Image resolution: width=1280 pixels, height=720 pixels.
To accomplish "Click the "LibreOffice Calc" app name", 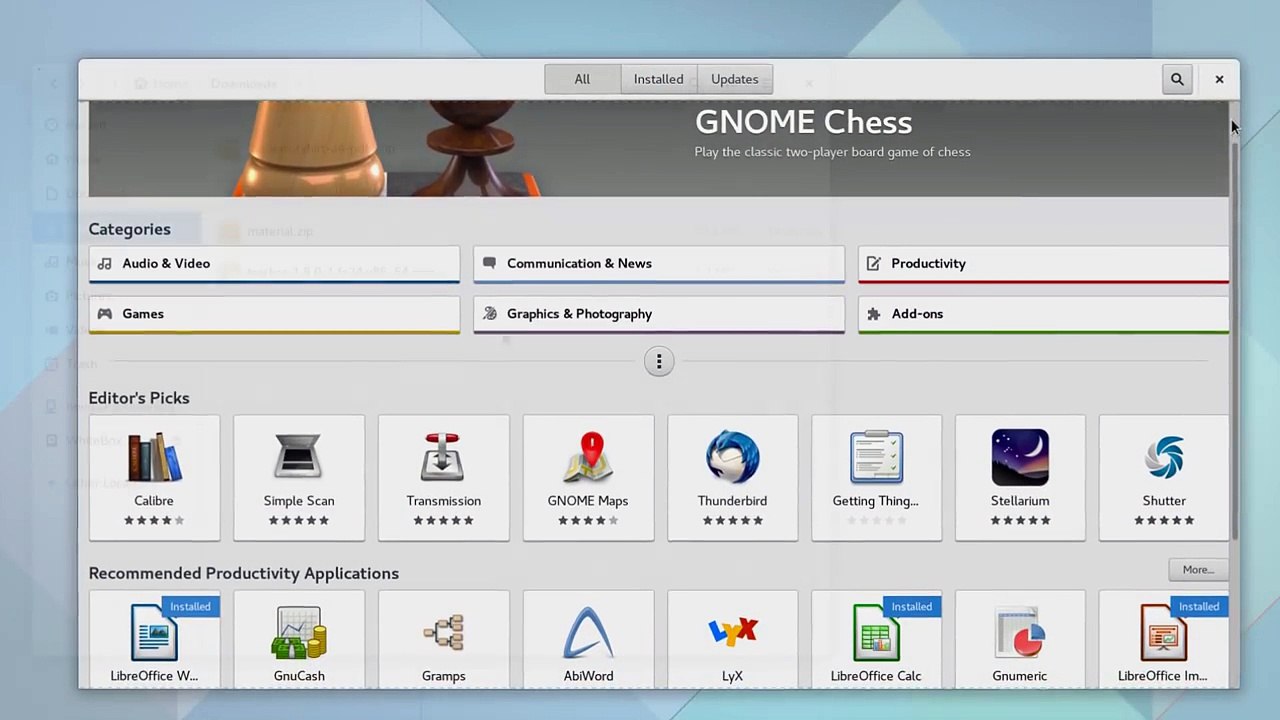I will [876, 676].
